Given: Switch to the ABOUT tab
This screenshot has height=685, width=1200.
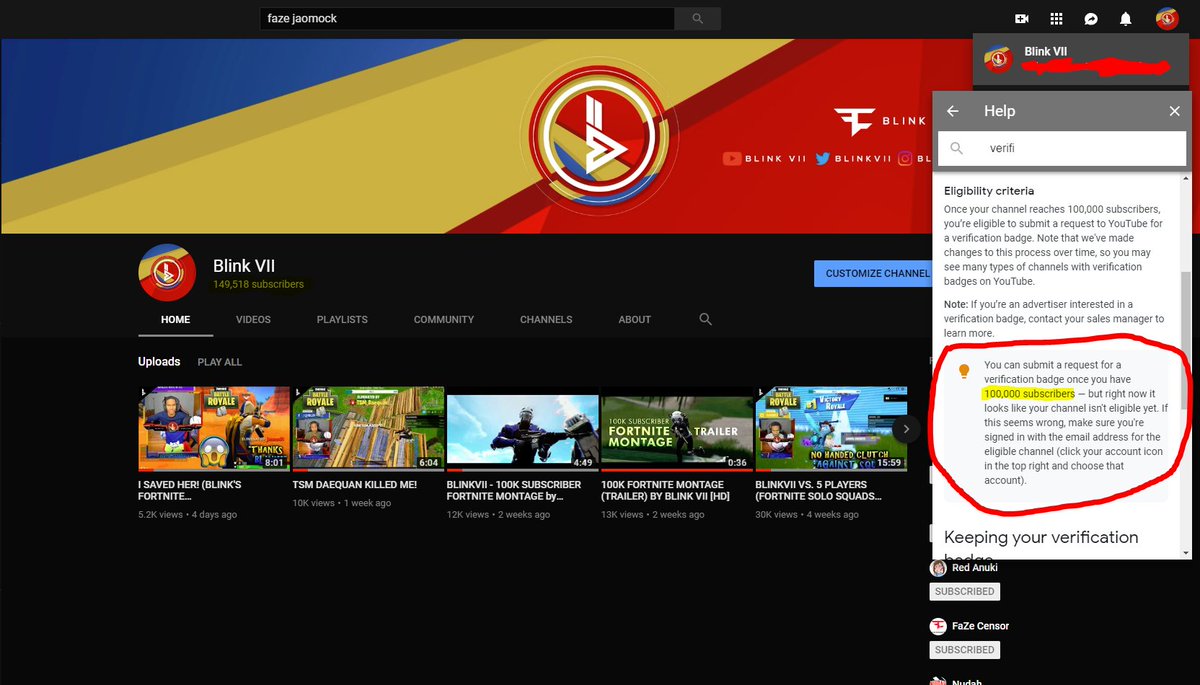Looking at the screenshot, I should (x=635, y=319).
